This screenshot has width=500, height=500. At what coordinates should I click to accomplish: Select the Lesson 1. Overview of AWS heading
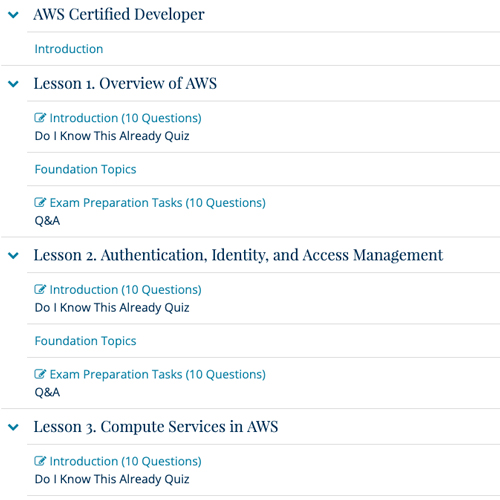125,83
